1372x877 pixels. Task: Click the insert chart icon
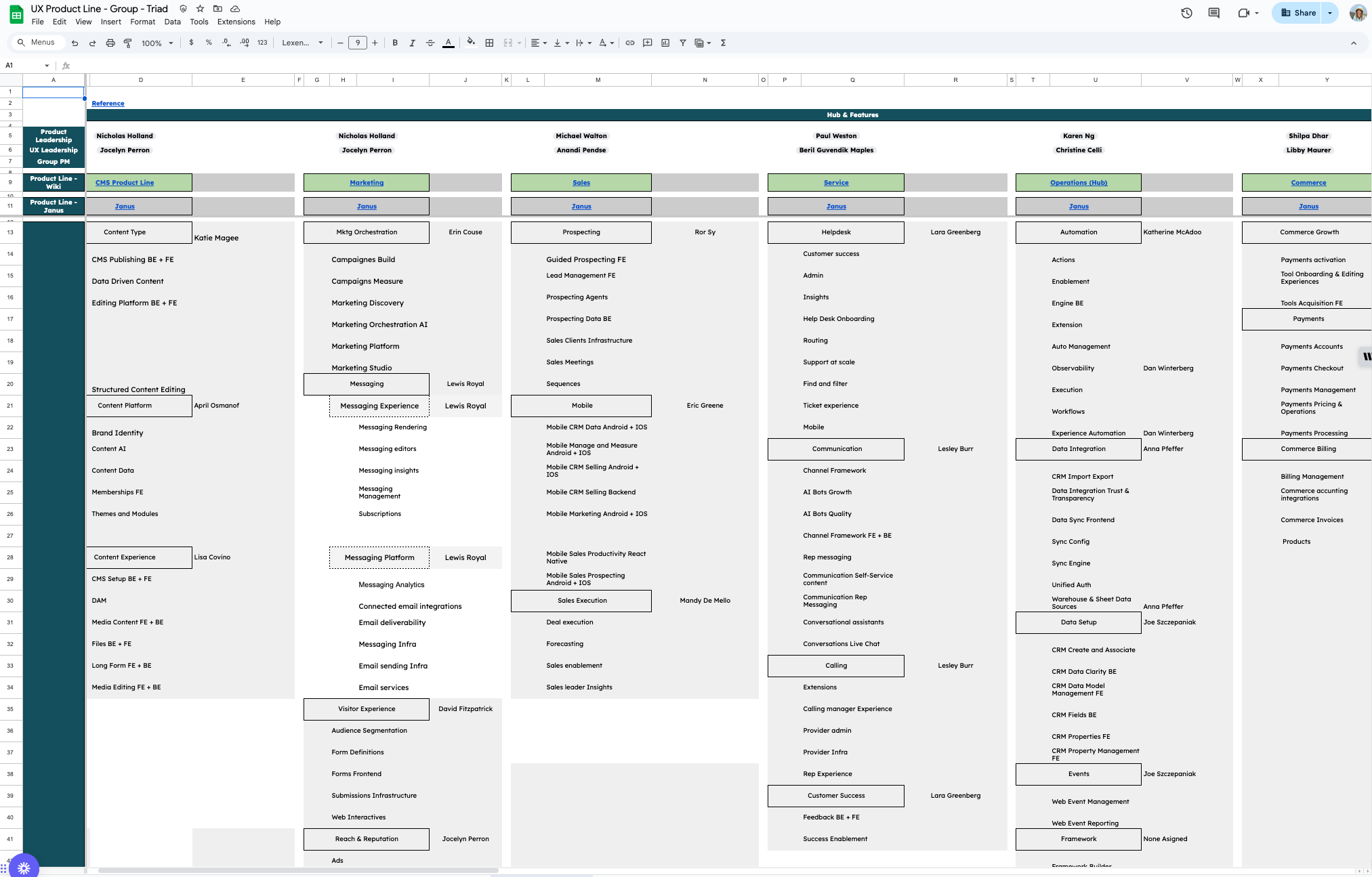point(665,43)
